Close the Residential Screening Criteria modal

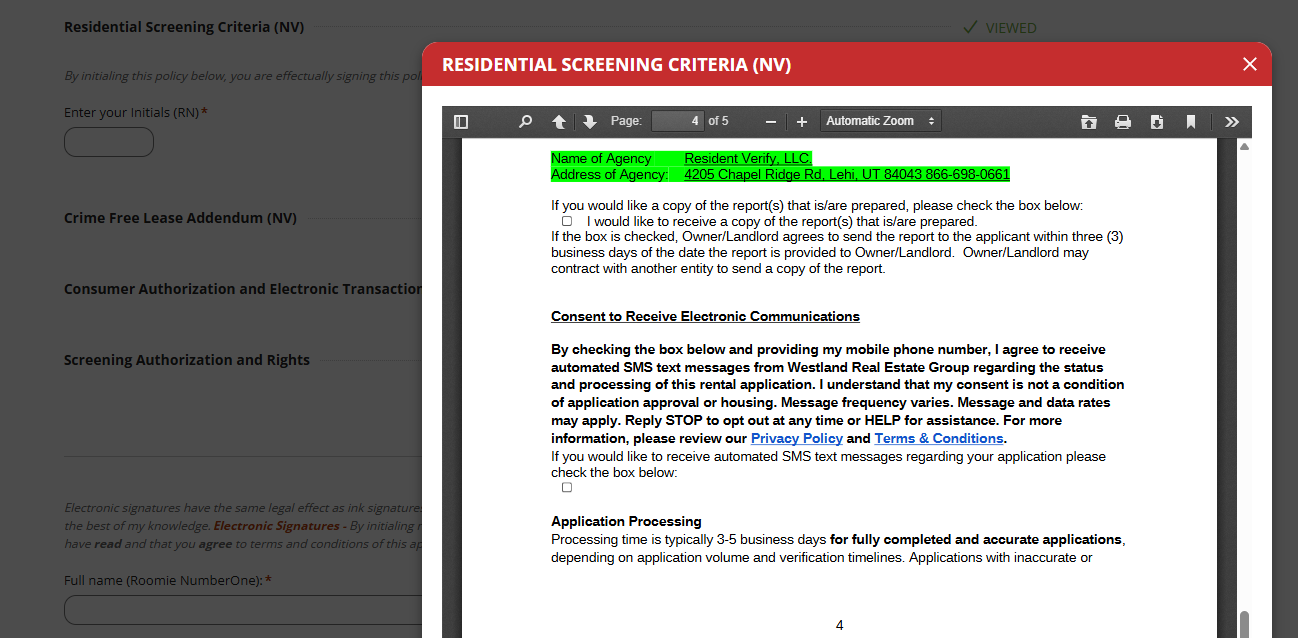pyautogui.click(x=1250, y=64)
